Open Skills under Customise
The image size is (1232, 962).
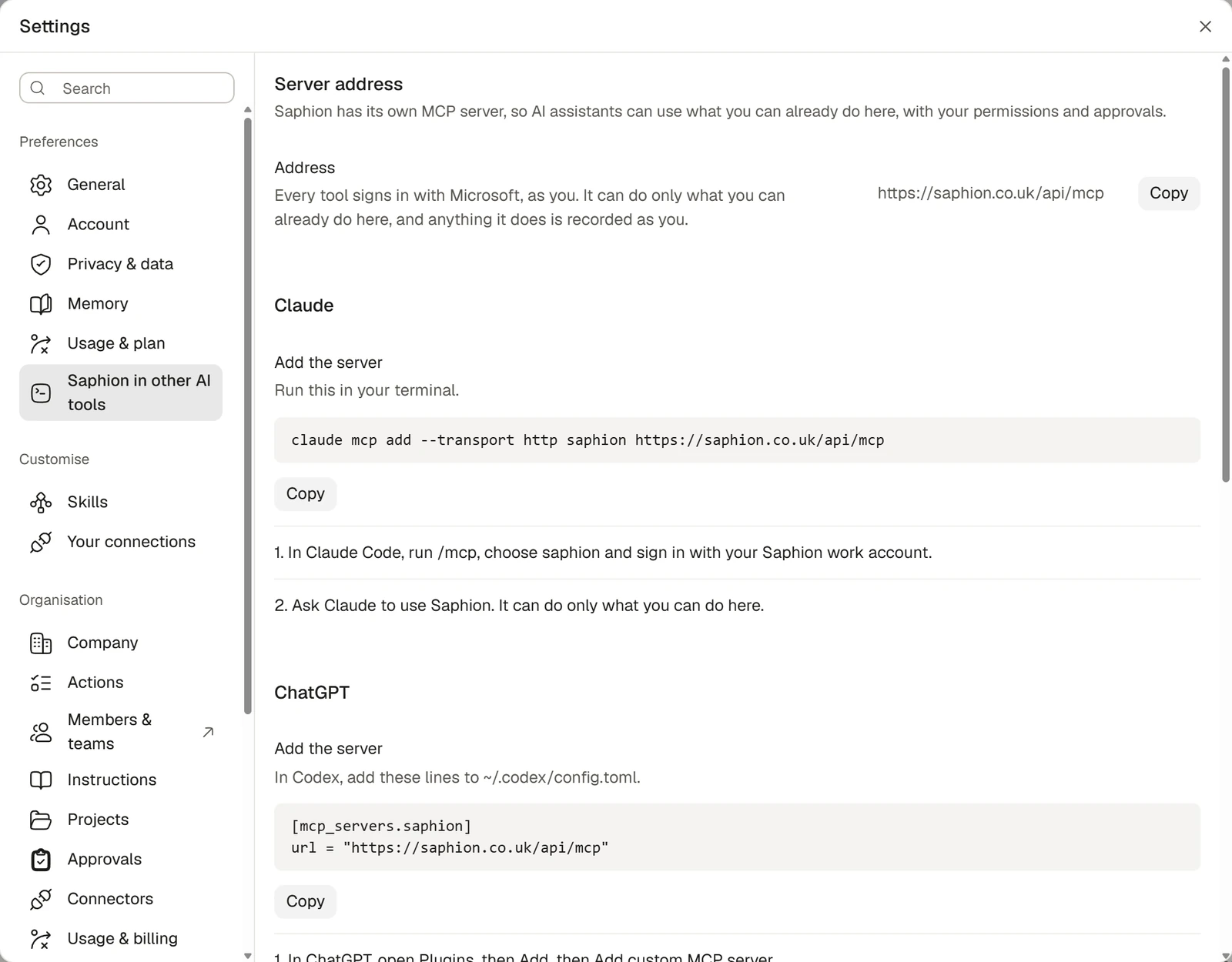[x=121, y=503]
